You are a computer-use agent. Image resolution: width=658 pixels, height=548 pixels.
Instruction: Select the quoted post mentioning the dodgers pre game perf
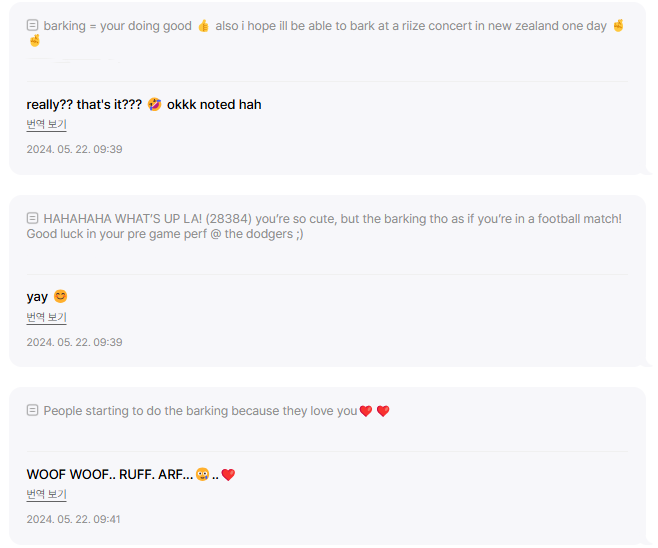click(x=324, y=226)
